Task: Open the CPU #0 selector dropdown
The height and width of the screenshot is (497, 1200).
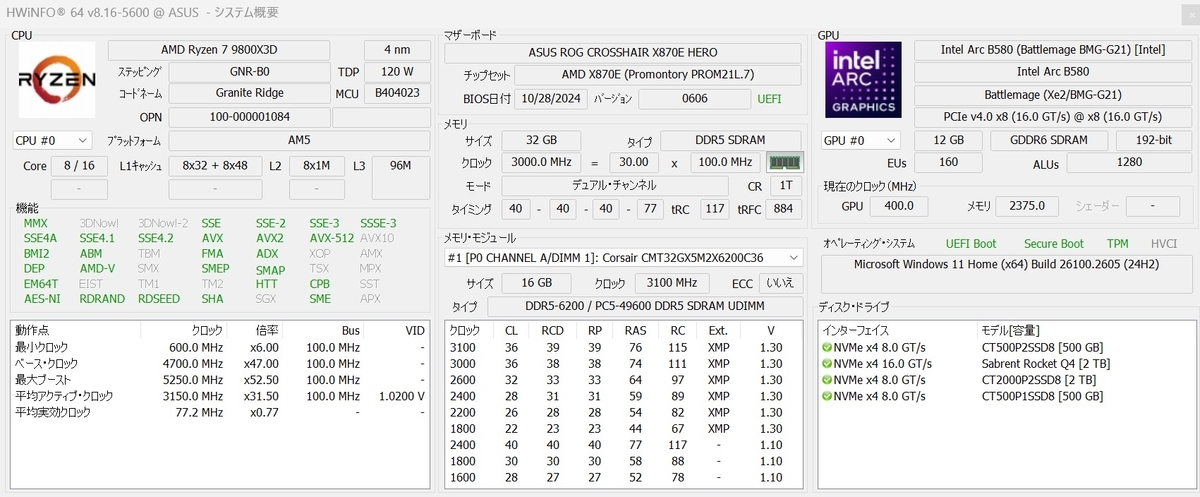Action: [52, 141]
